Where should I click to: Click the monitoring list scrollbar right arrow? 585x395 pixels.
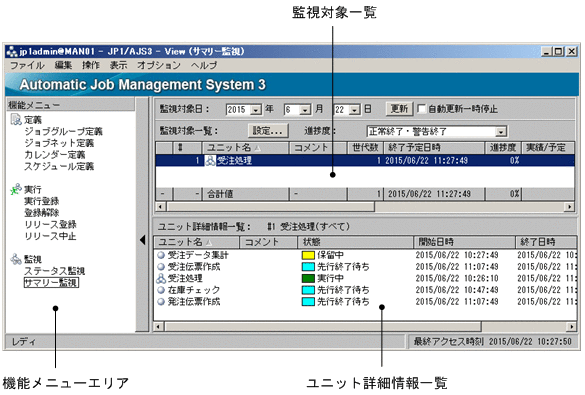(x=569, y=207)
